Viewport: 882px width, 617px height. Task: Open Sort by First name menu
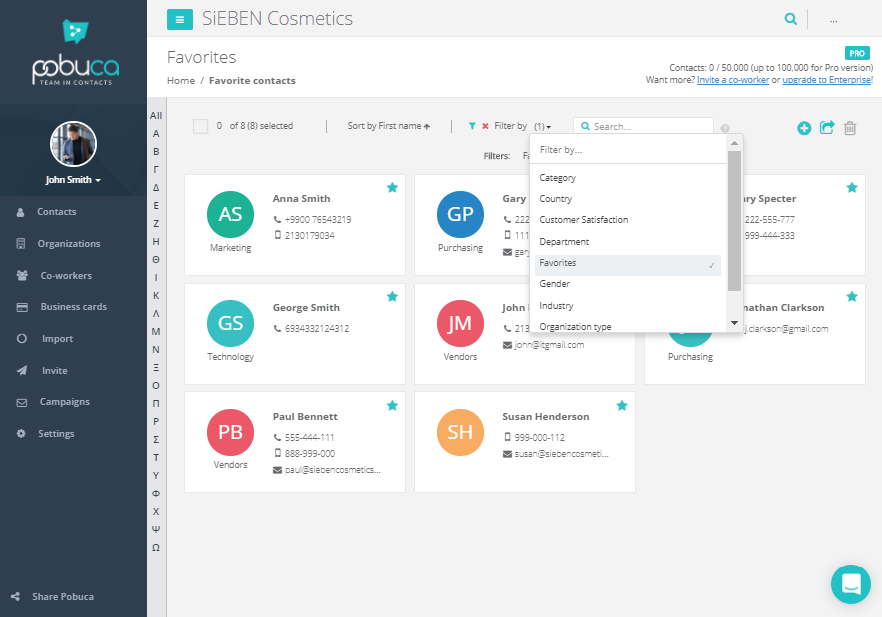(x=389, y=126)
